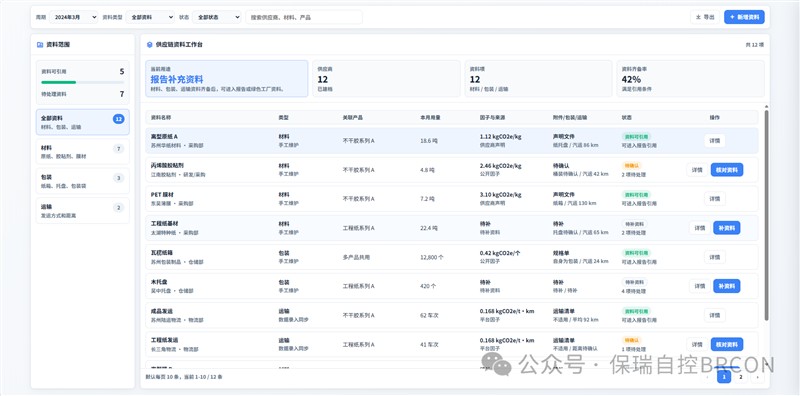Click the 资料项 12 stat card
800x396 pixels.
tap(538, 79)
